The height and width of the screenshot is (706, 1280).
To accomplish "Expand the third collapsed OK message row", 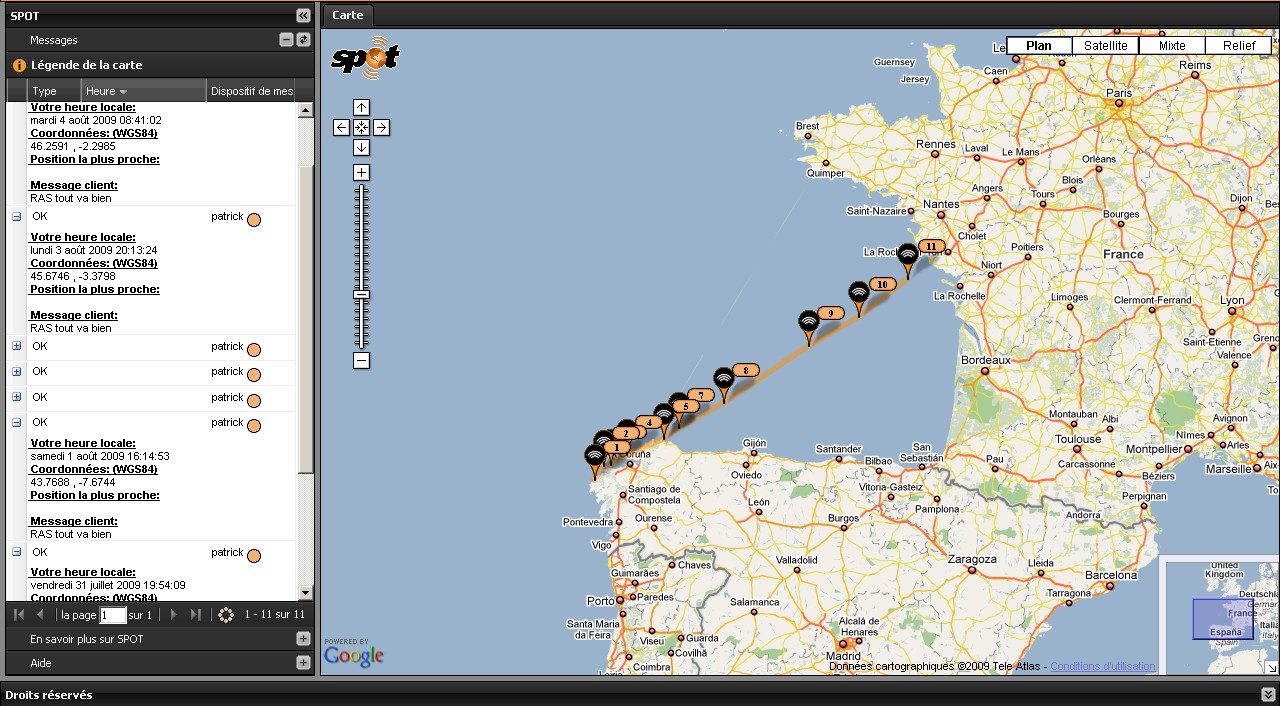I will (16, 397).
